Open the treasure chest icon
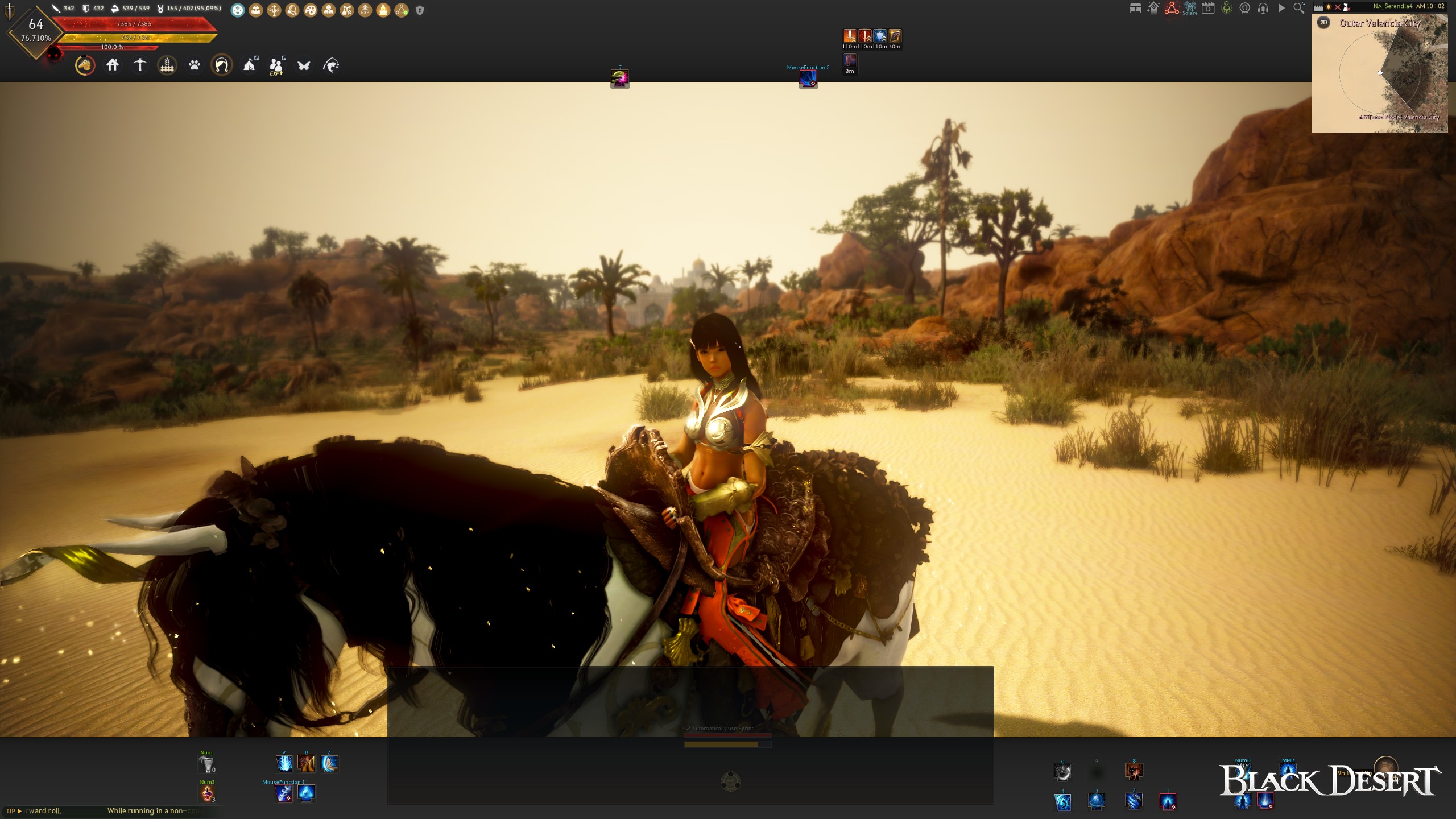This screenshot has width=1456, height=819. pyautogui.click(x=1135, y=8)
